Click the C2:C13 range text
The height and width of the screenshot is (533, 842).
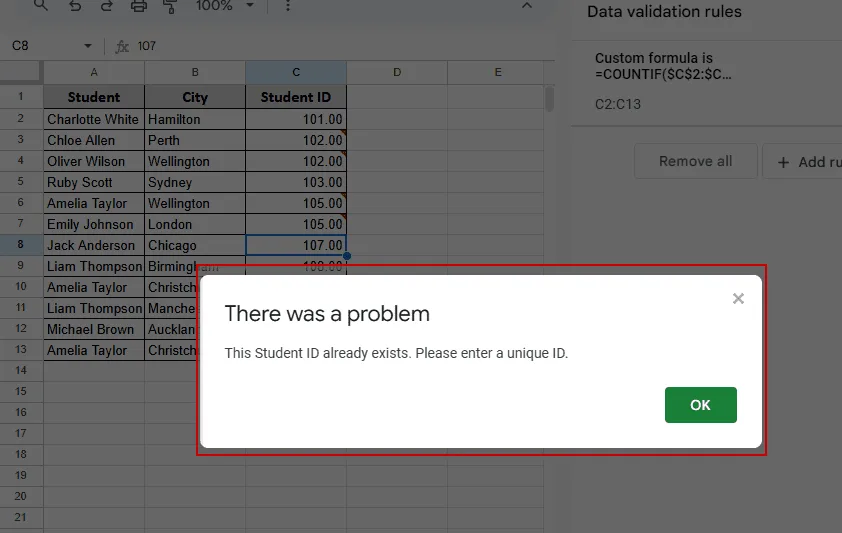[x=618, y=104]
